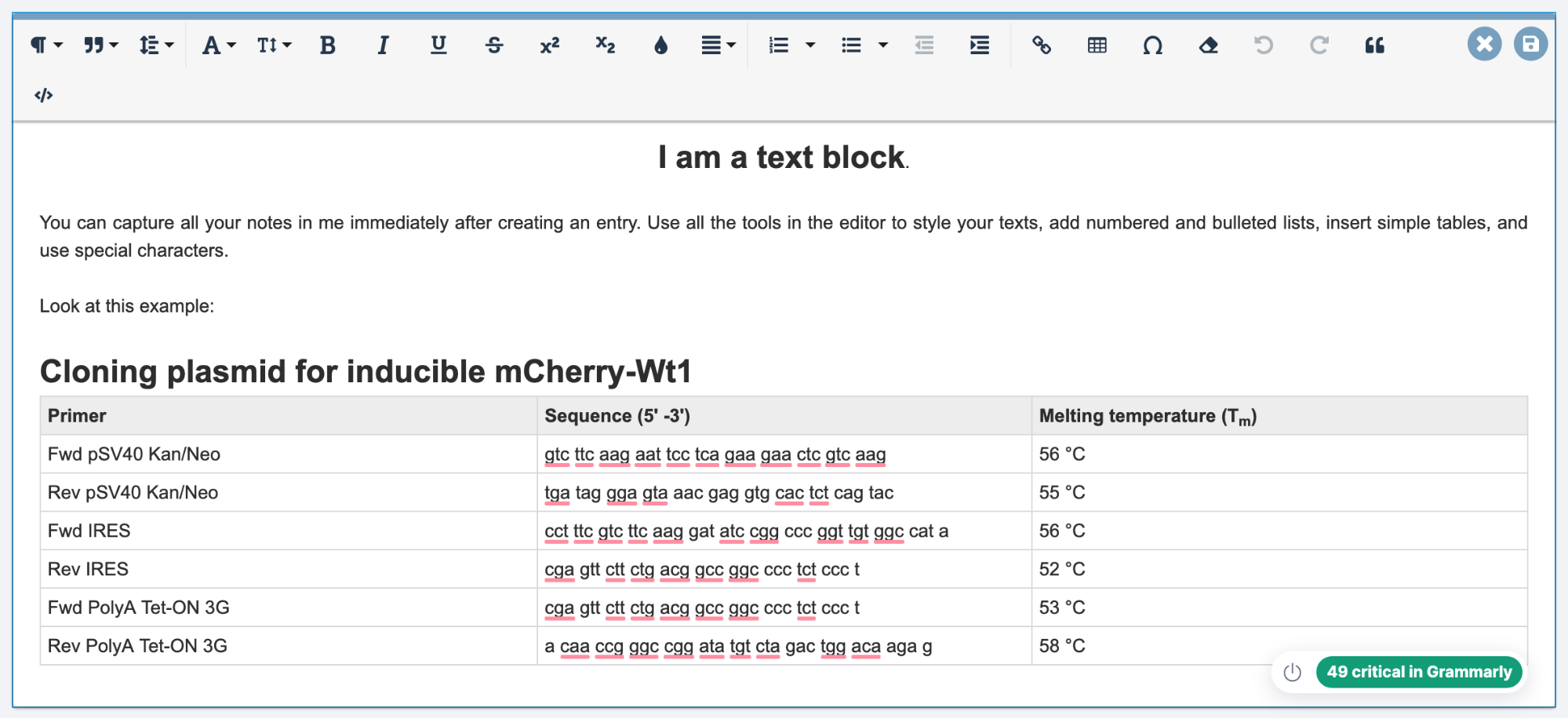Switch to code view
Screen dimensions: 1568x719
[x=44, y=95]
